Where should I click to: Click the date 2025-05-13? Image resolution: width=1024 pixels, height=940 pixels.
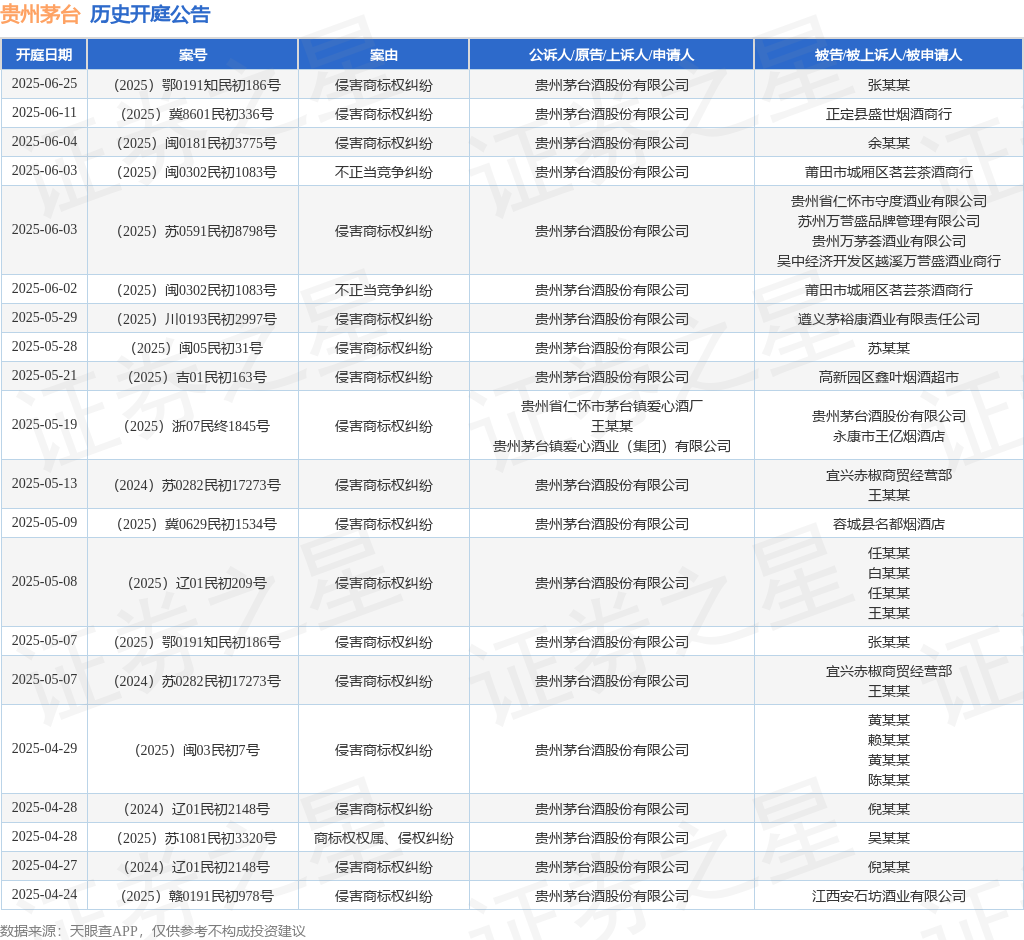click(44, 483)
